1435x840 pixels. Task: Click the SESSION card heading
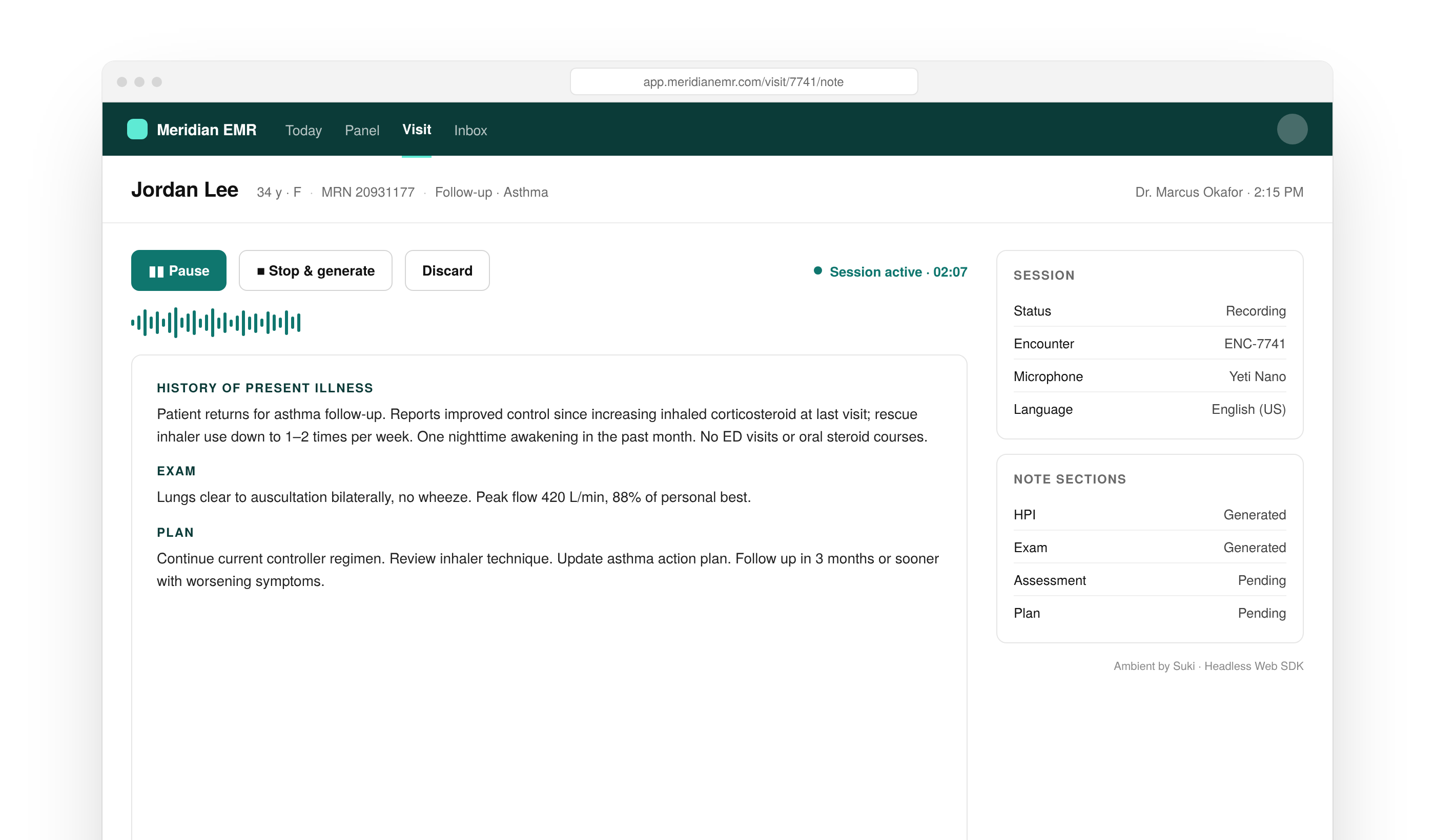coord(1044,276)
